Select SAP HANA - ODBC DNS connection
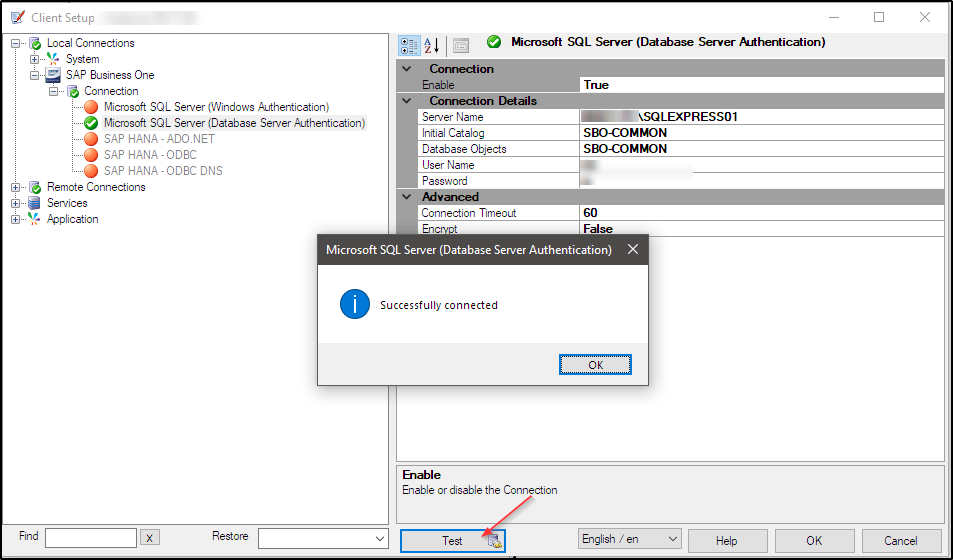This screenshot has width=953, height=560. (163, 171)
